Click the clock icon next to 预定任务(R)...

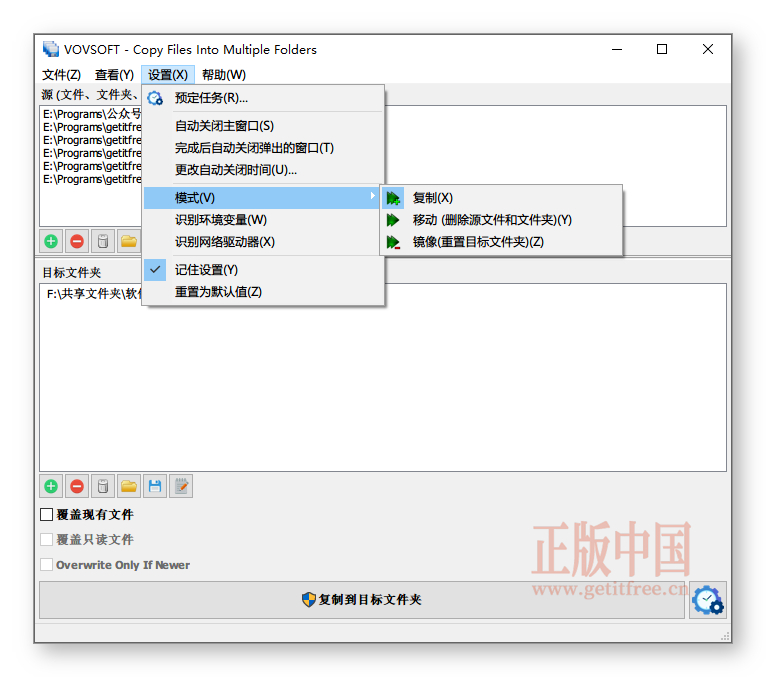click(155, 98)
